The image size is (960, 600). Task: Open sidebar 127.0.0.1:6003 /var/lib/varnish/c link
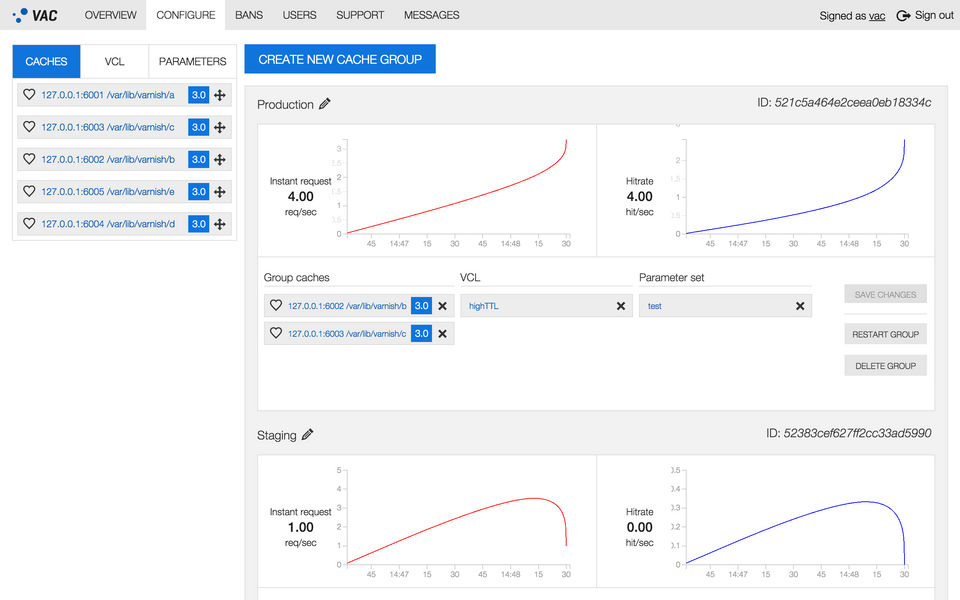(x=108, y=127)
